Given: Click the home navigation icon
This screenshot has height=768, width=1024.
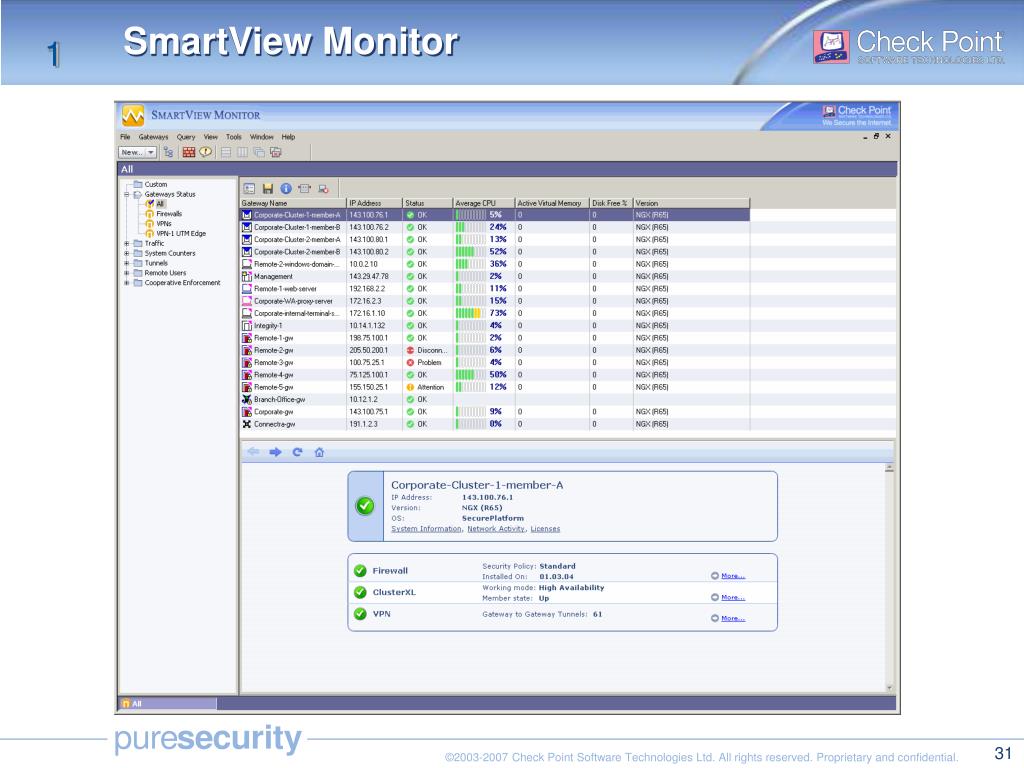Looking at the screenshot, I should [319, 452].
